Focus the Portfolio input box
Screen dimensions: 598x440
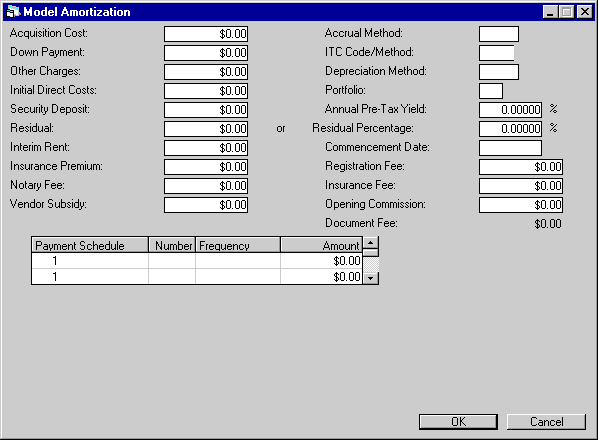tap(491, 91)
